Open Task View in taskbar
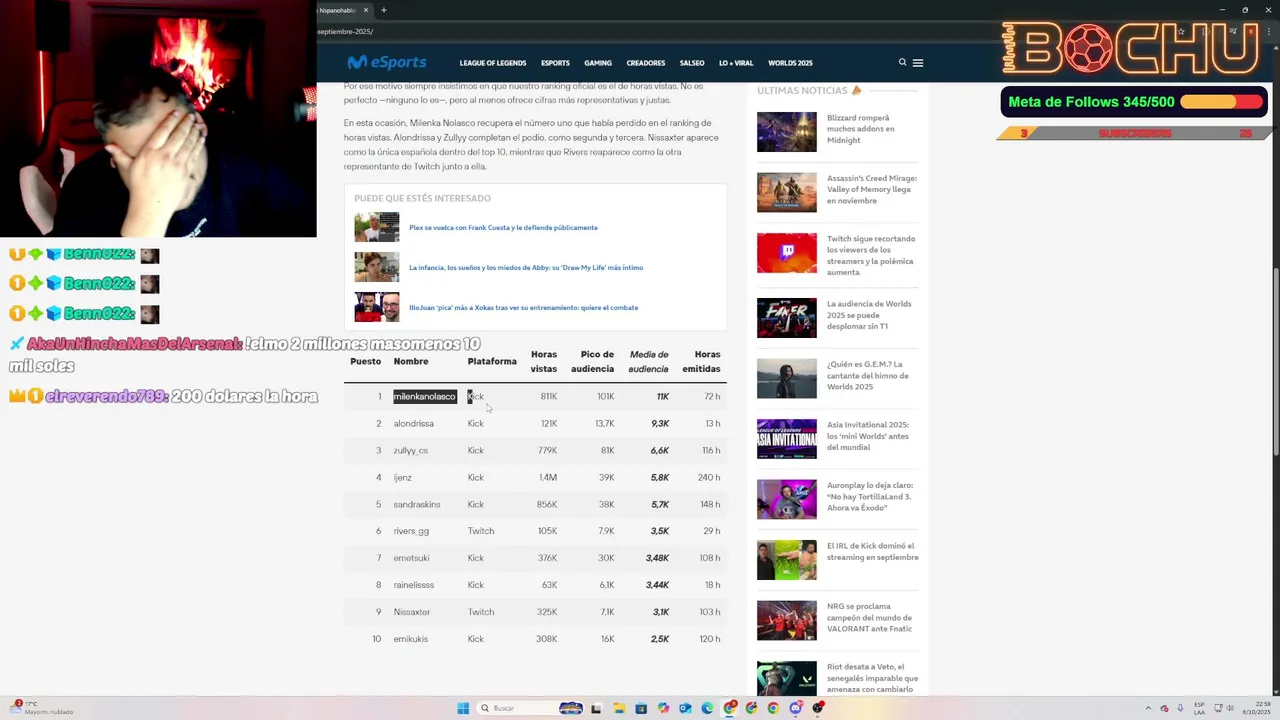 pos(596,708)
